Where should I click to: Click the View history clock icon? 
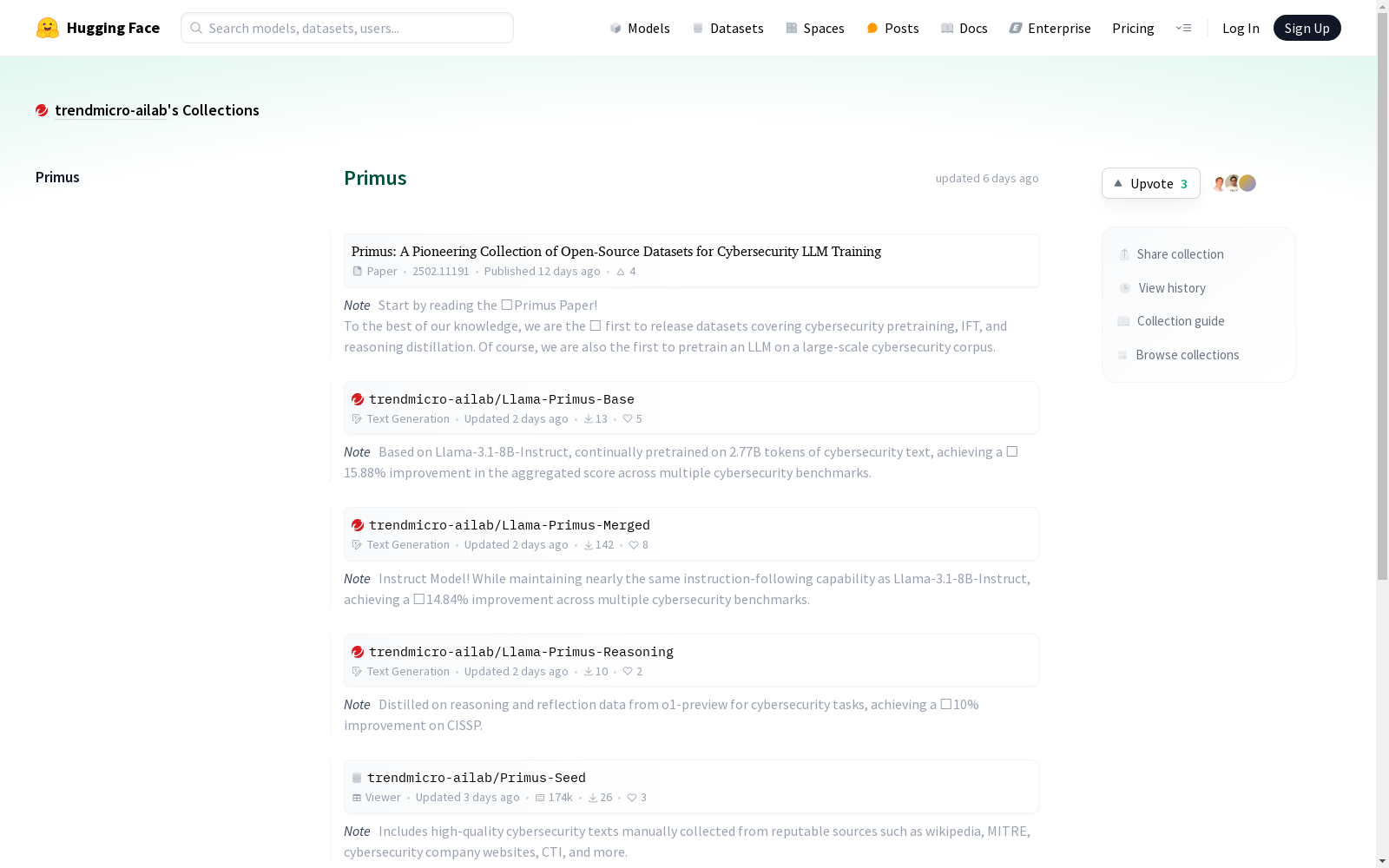click(x=1125, y=288)
